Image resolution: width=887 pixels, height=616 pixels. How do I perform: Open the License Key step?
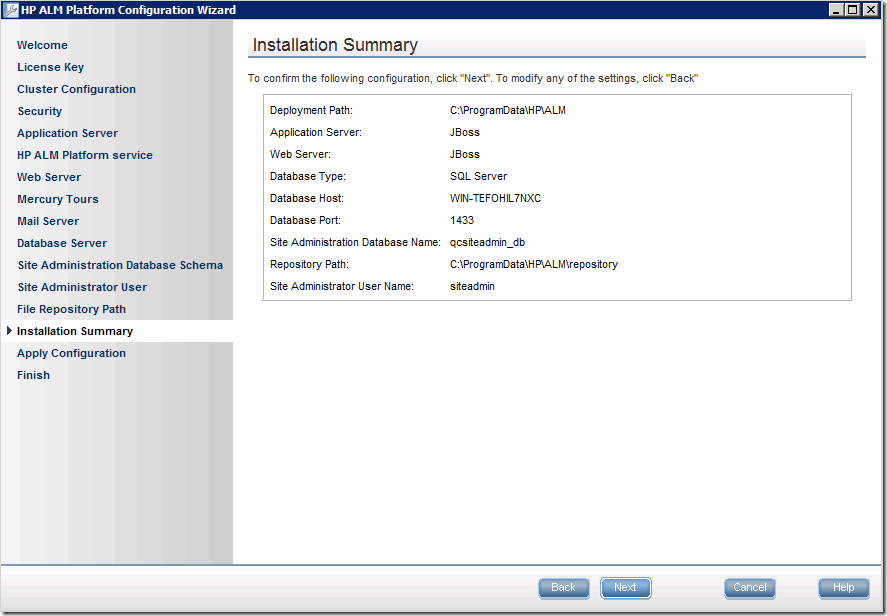coord(50,67)
